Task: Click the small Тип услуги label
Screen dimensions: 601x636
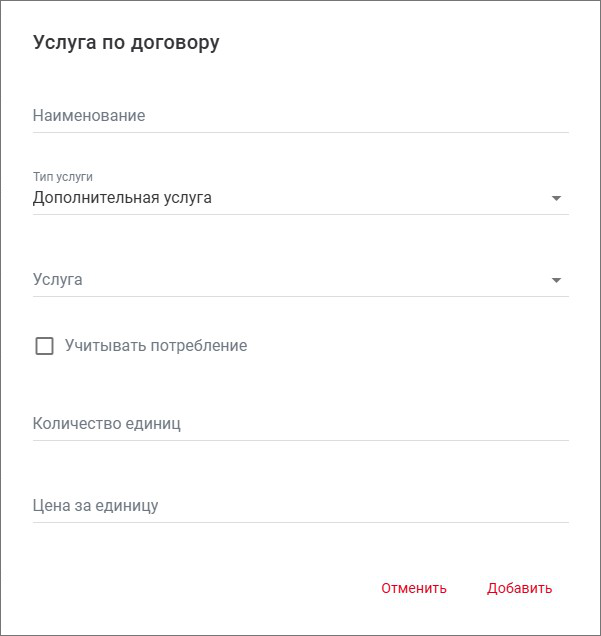Action: (x=63, y=177)
